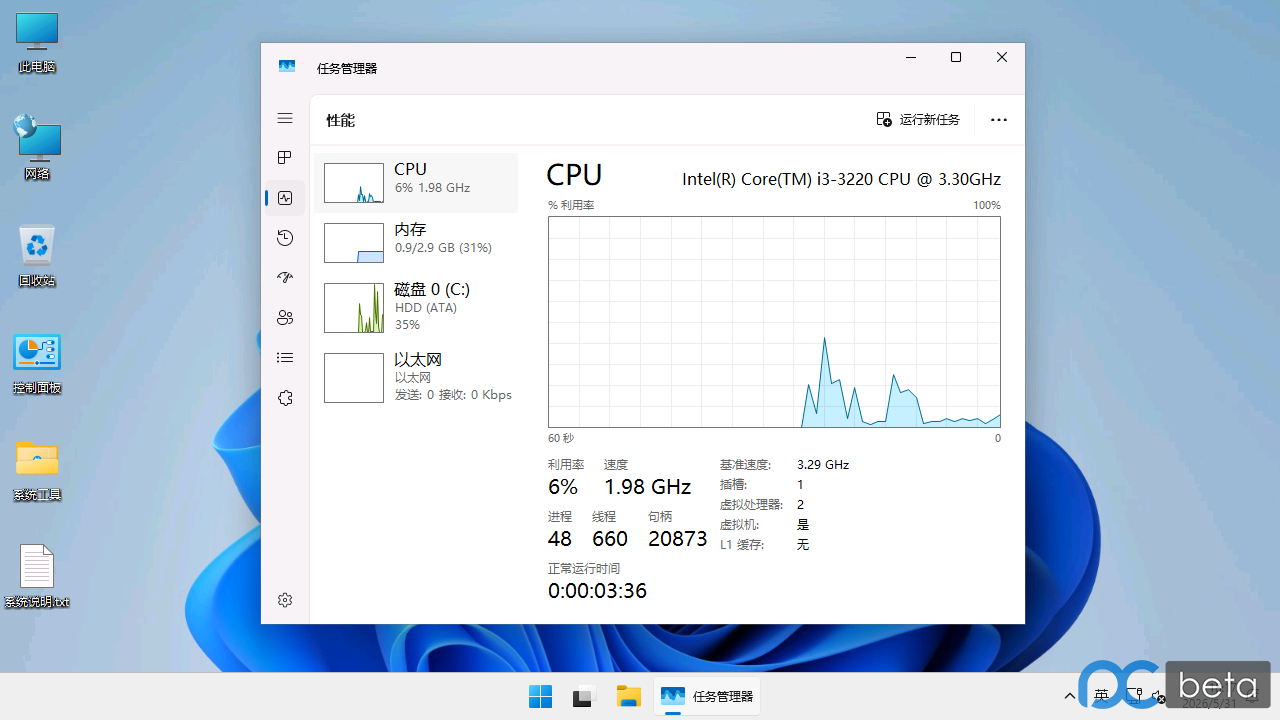The height and width of the screenshot is (720, 1280).
Task: Click the 运行新任务 button
Action: (918, 120)
